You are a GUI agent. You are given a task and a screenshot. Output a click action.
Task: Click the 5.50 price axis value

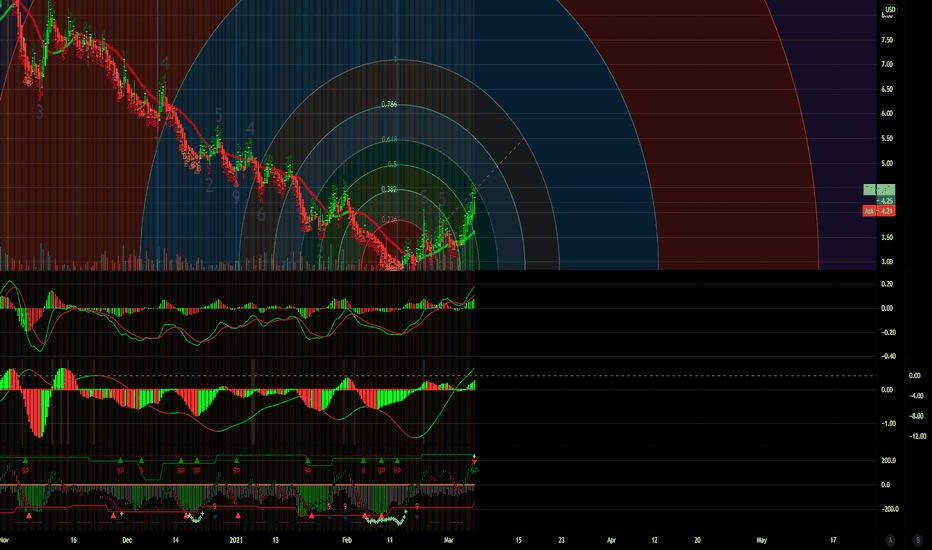tap(887, 139)
